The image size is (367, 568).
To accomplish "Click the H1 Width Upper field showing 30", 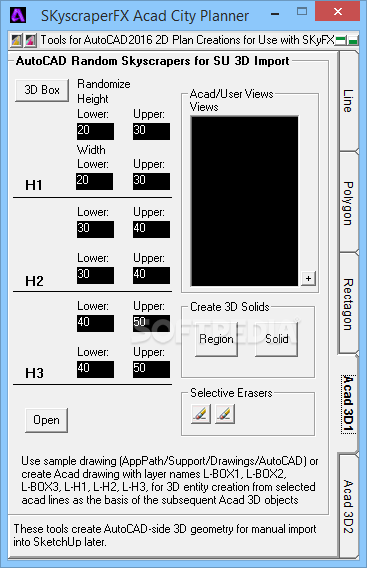I will point(151,181).
